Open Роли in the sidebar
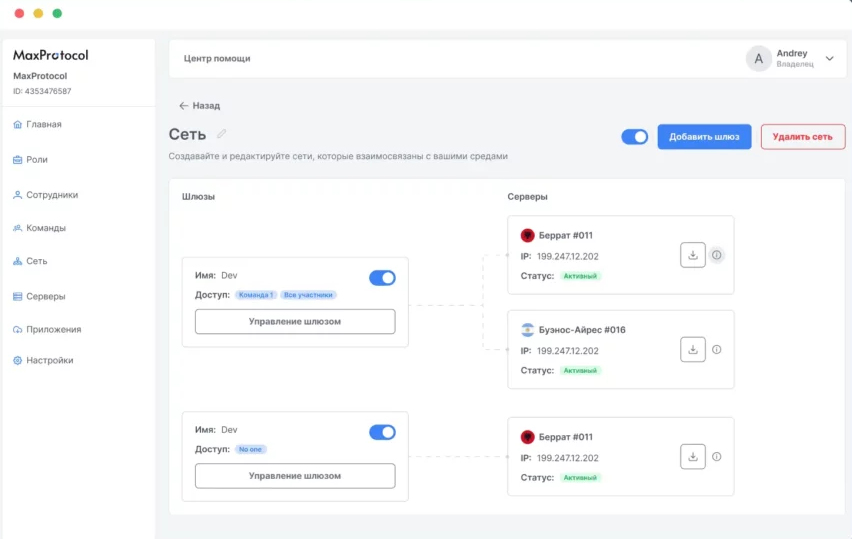The width and height of the screenshot is (852, 539). (37, 160)
